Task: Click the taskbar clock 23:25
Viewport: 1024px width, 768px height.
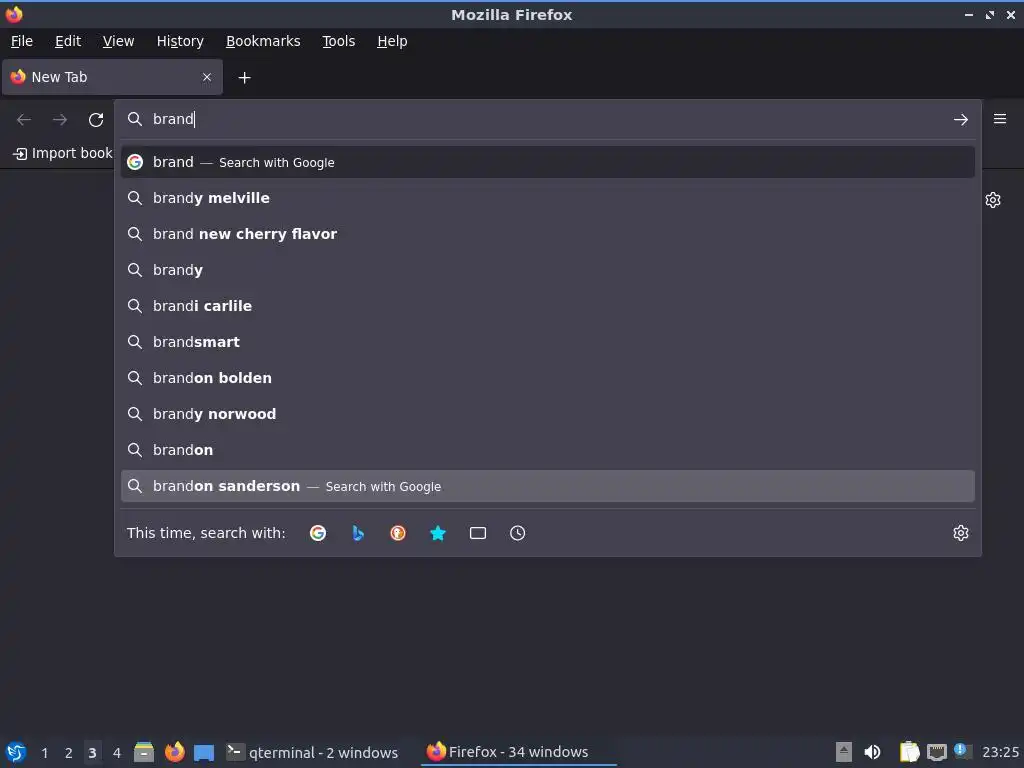Action: coord(1000,752)
